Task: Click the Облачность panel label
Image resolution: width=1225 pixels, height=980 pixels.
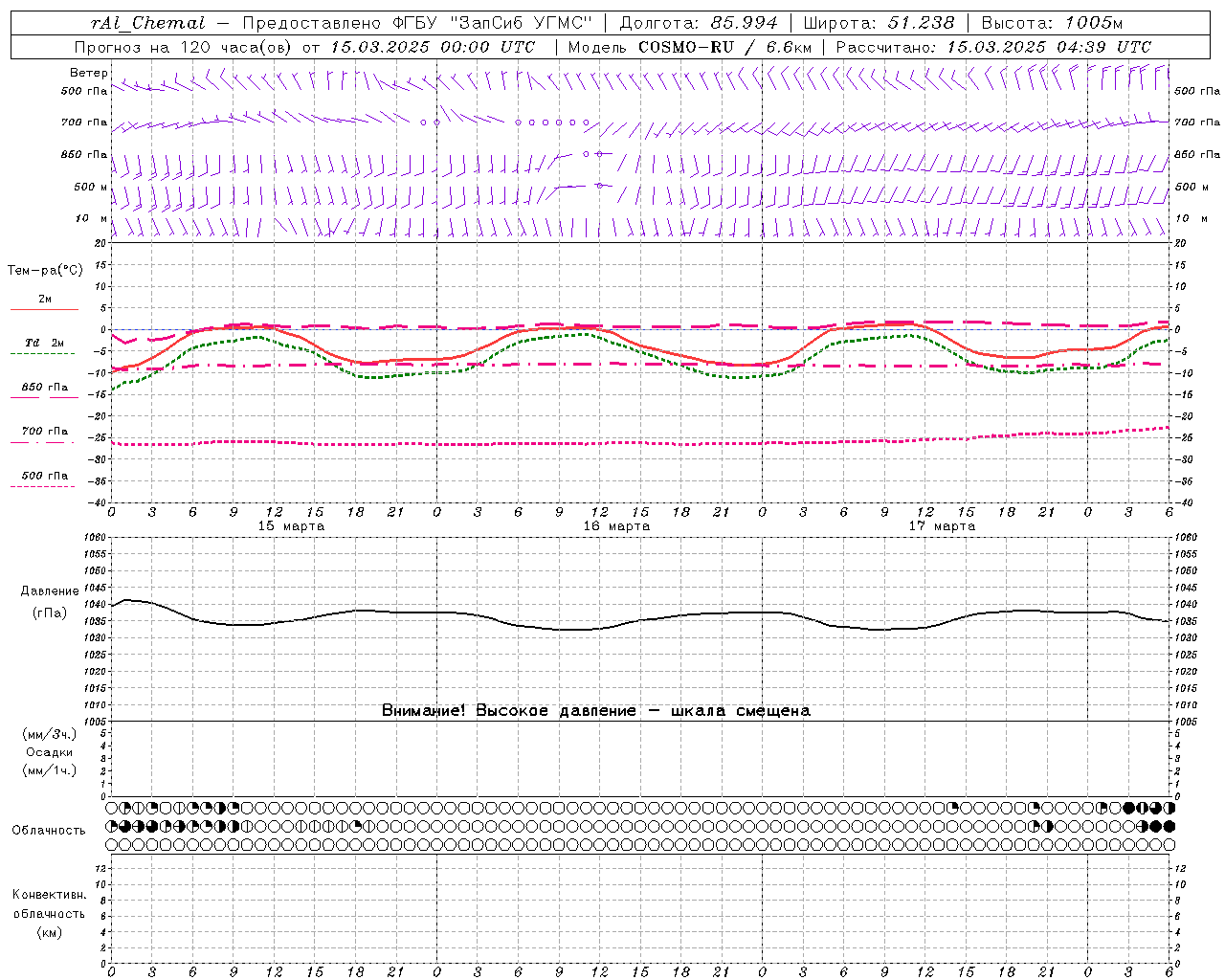Action: pyautogui.click(x=49, y=830)
